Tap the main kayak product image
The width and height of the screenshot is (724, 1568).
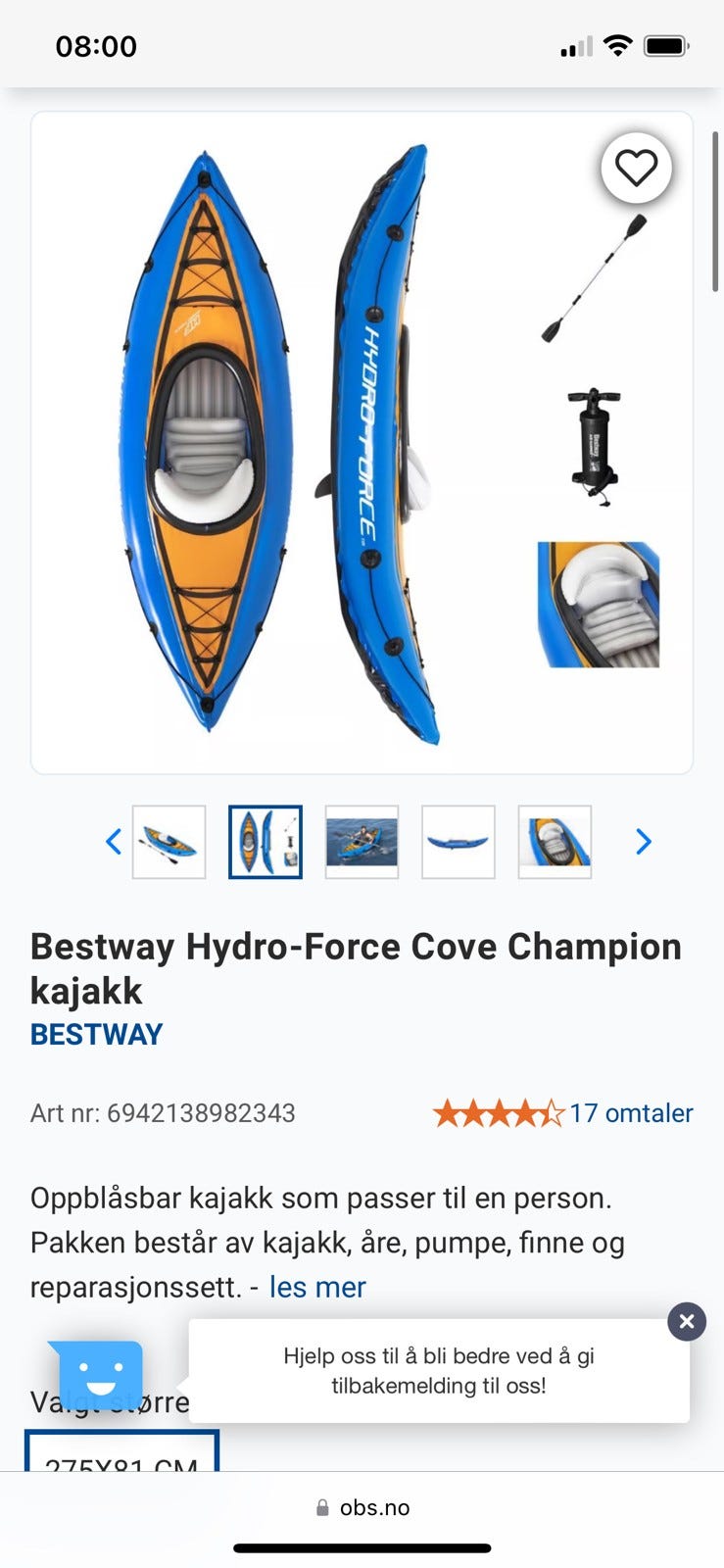[362, 443]
